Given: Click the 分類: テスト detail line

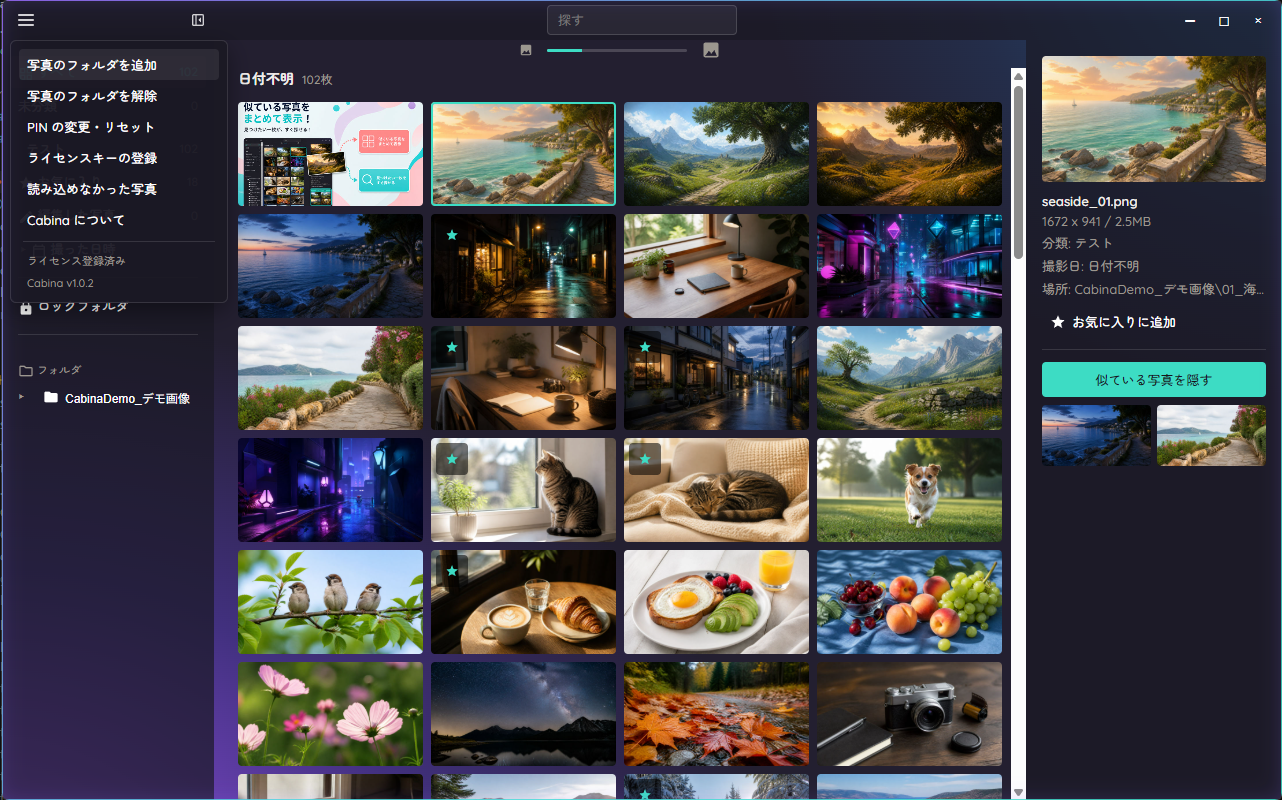Looking at the screenshot, I should point(1077,243).
